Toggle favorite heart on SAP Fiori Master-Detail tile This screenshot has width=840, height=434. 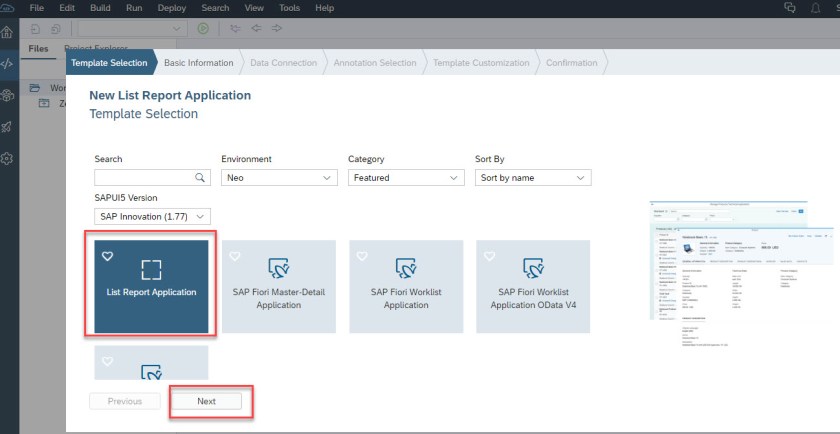235,256
